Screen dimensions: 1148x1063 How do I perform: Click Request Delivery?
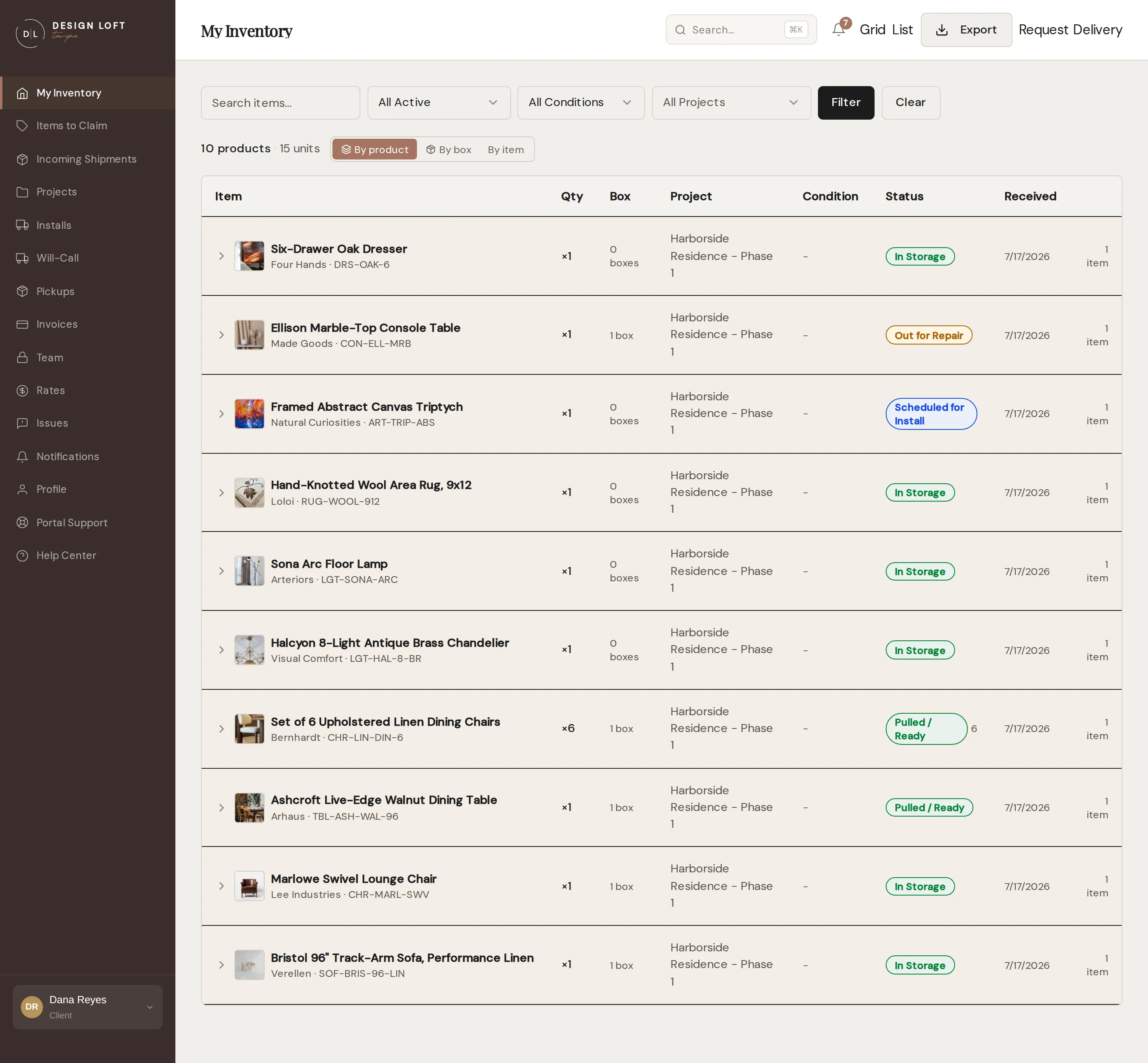[1070, 30]
